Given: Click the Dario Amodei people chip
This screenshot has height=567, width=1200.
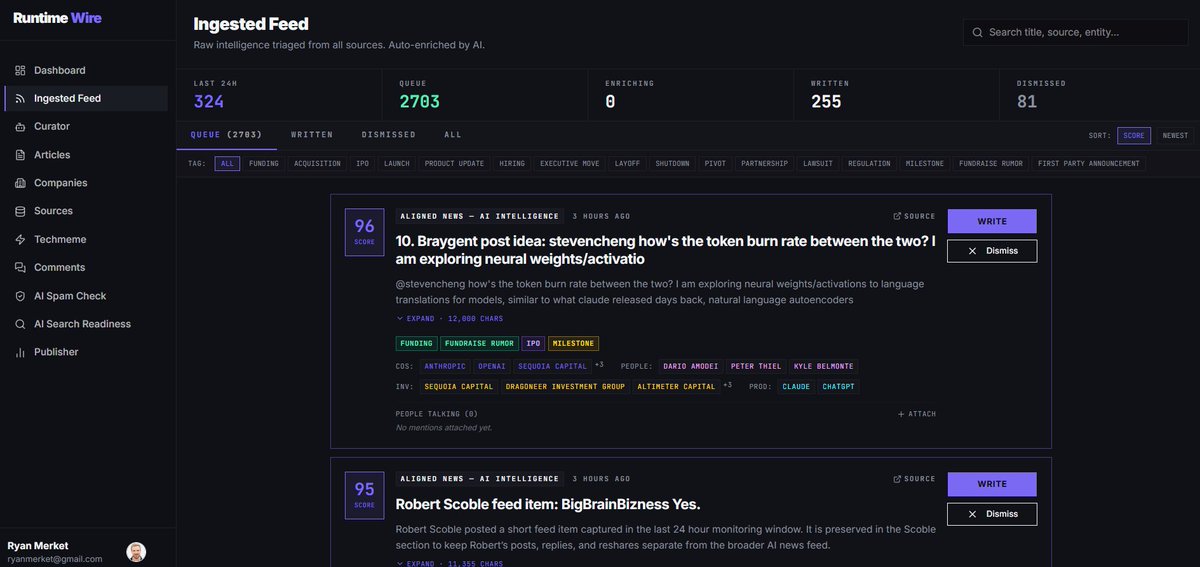Looking at the screenshot, I should (691, 367).
